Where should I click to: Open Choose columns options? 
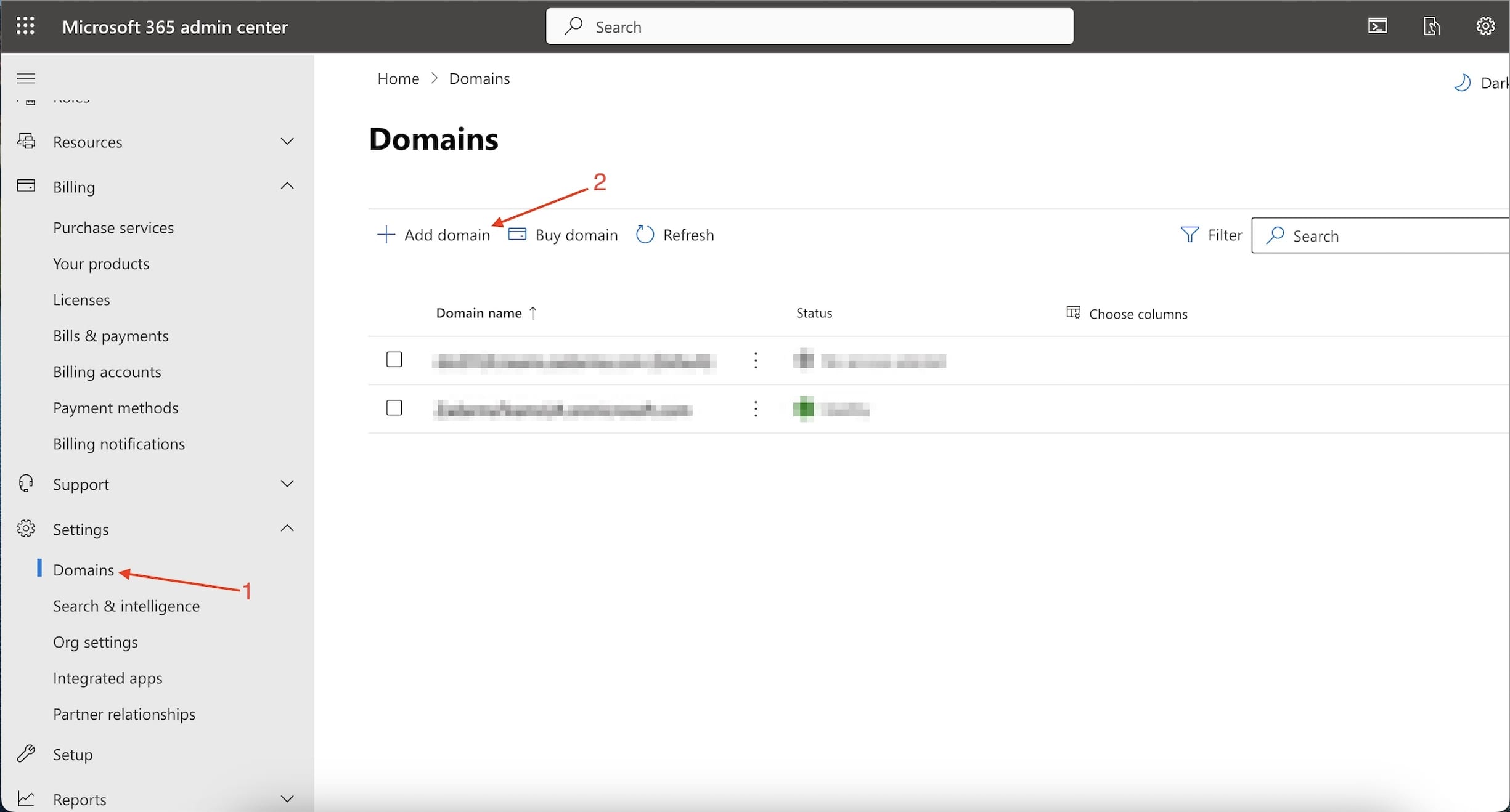[x=1127, y=314]
